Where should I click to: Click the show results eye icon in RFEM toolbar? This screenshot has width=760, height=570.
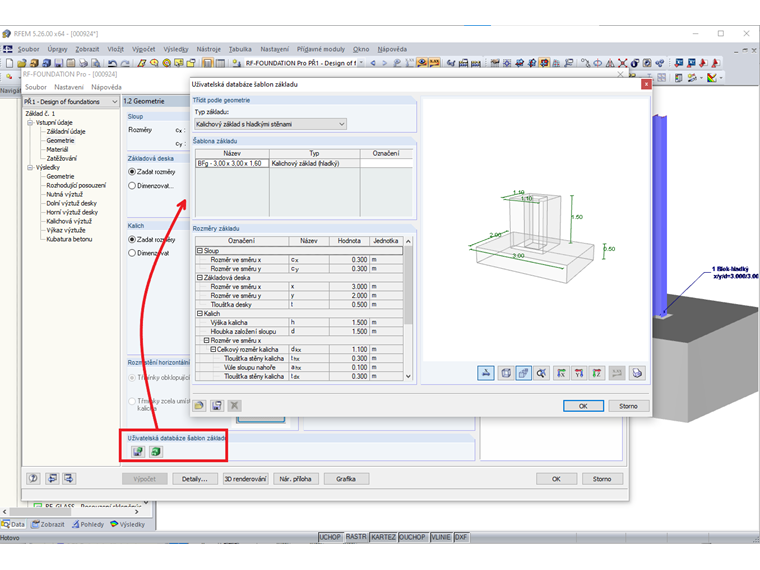(422, 63)
